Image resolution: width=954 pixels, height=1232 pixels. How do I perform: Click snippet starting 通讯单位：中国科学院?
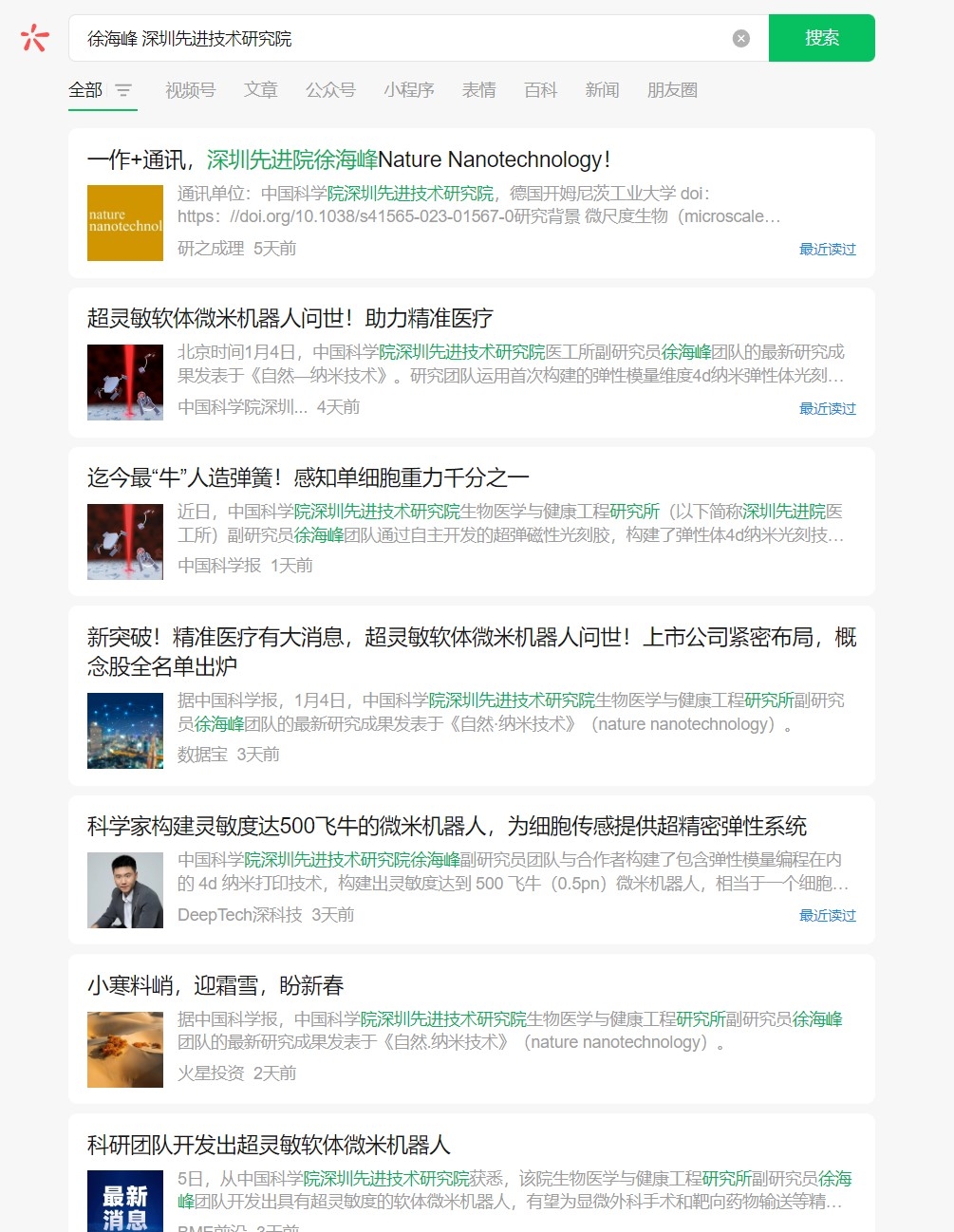click(479, 205)
